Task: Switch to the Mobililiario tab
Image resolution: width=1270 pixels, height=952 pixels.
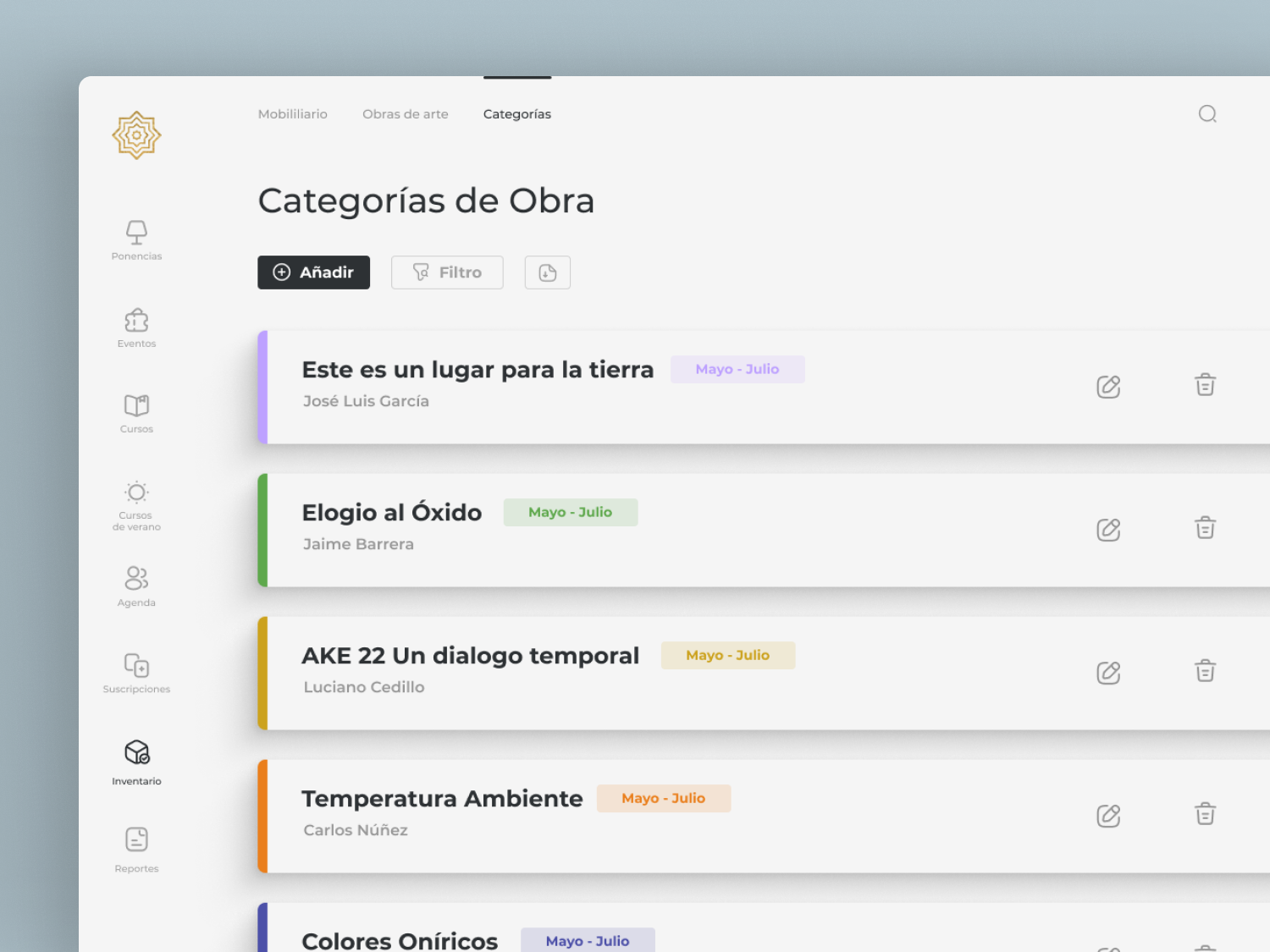Action: [292, 113]
